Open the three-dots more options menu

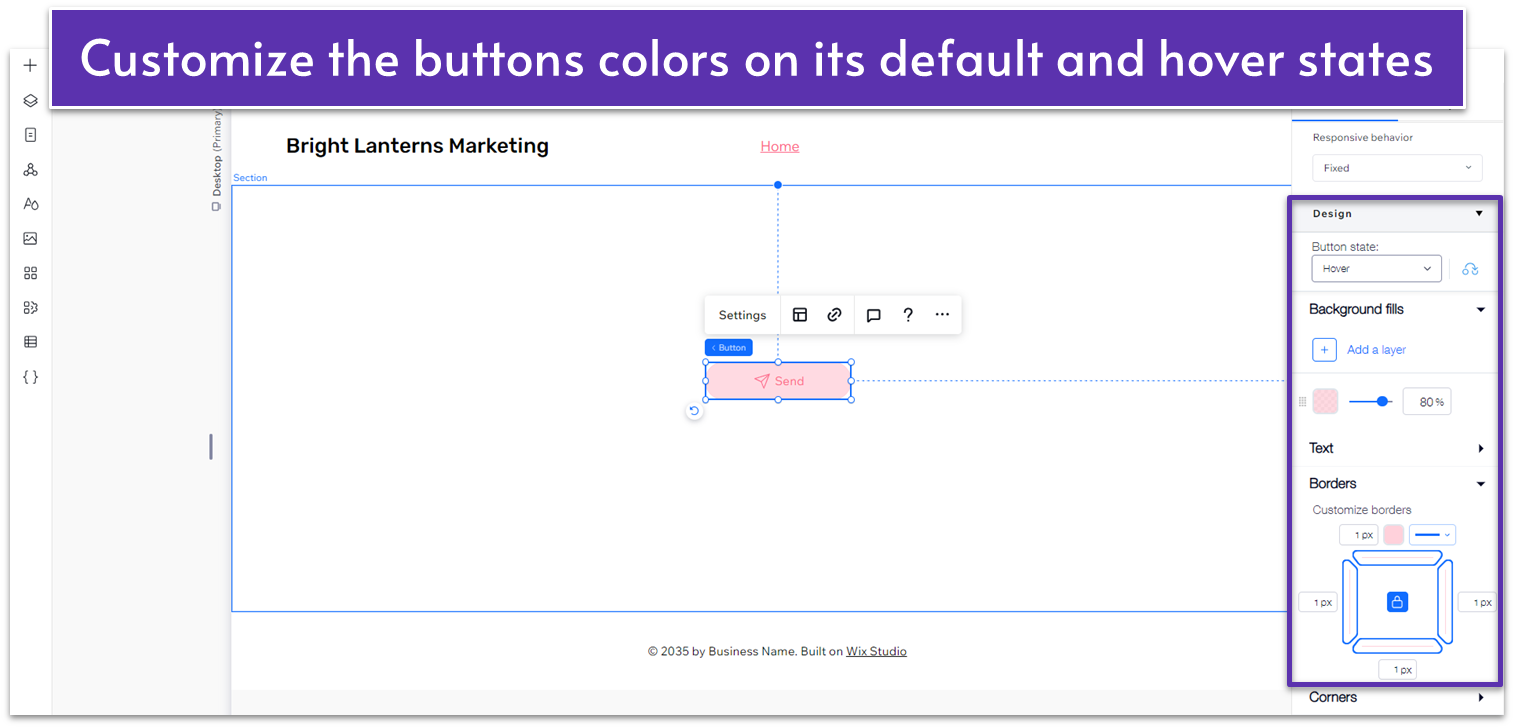pyautogui.click(x=942, y=315)
